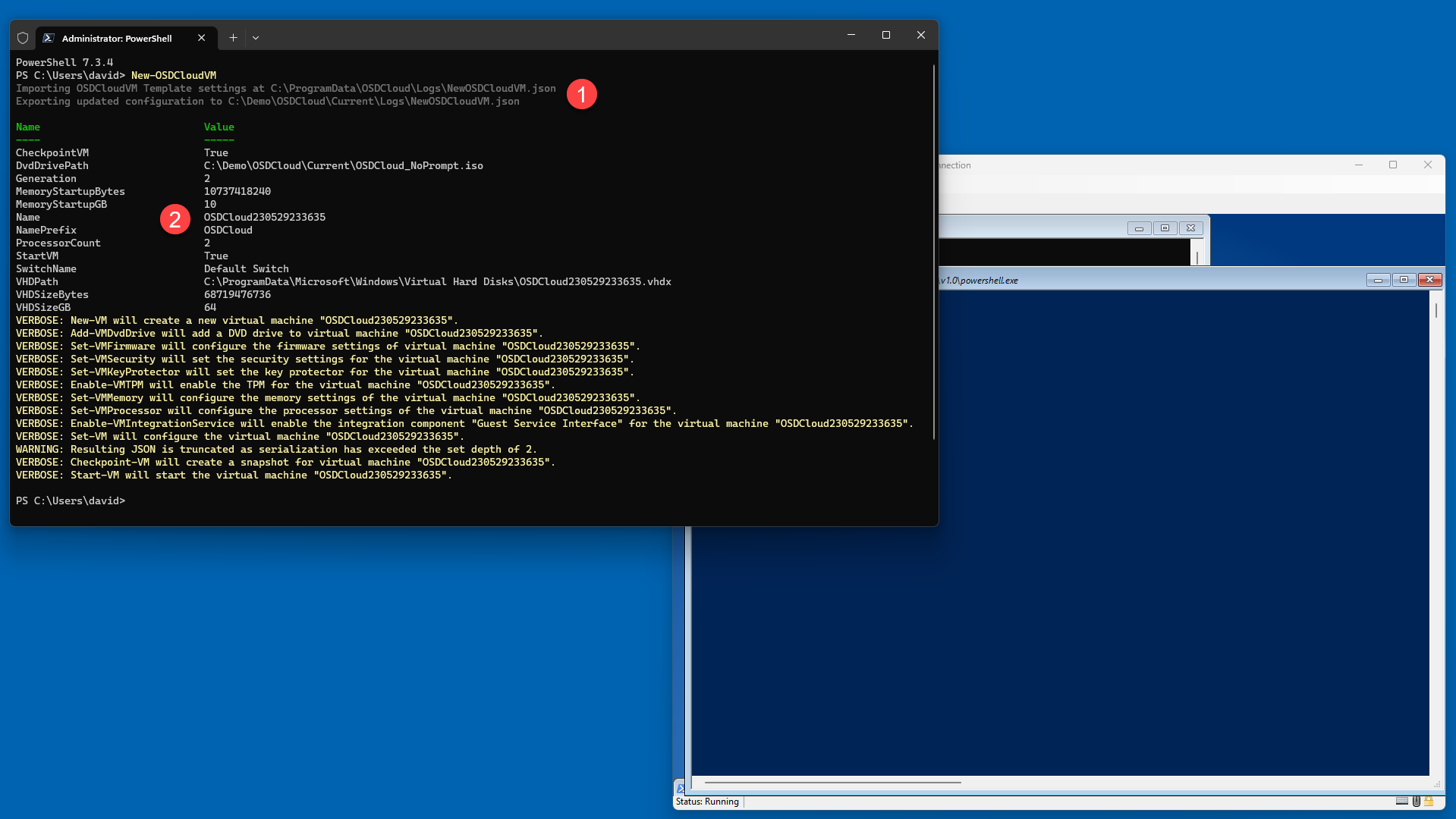This screenshot has width=1456, height=819.
Task: Close powershell.exe with the red X button
Action: pos(1429,281)
